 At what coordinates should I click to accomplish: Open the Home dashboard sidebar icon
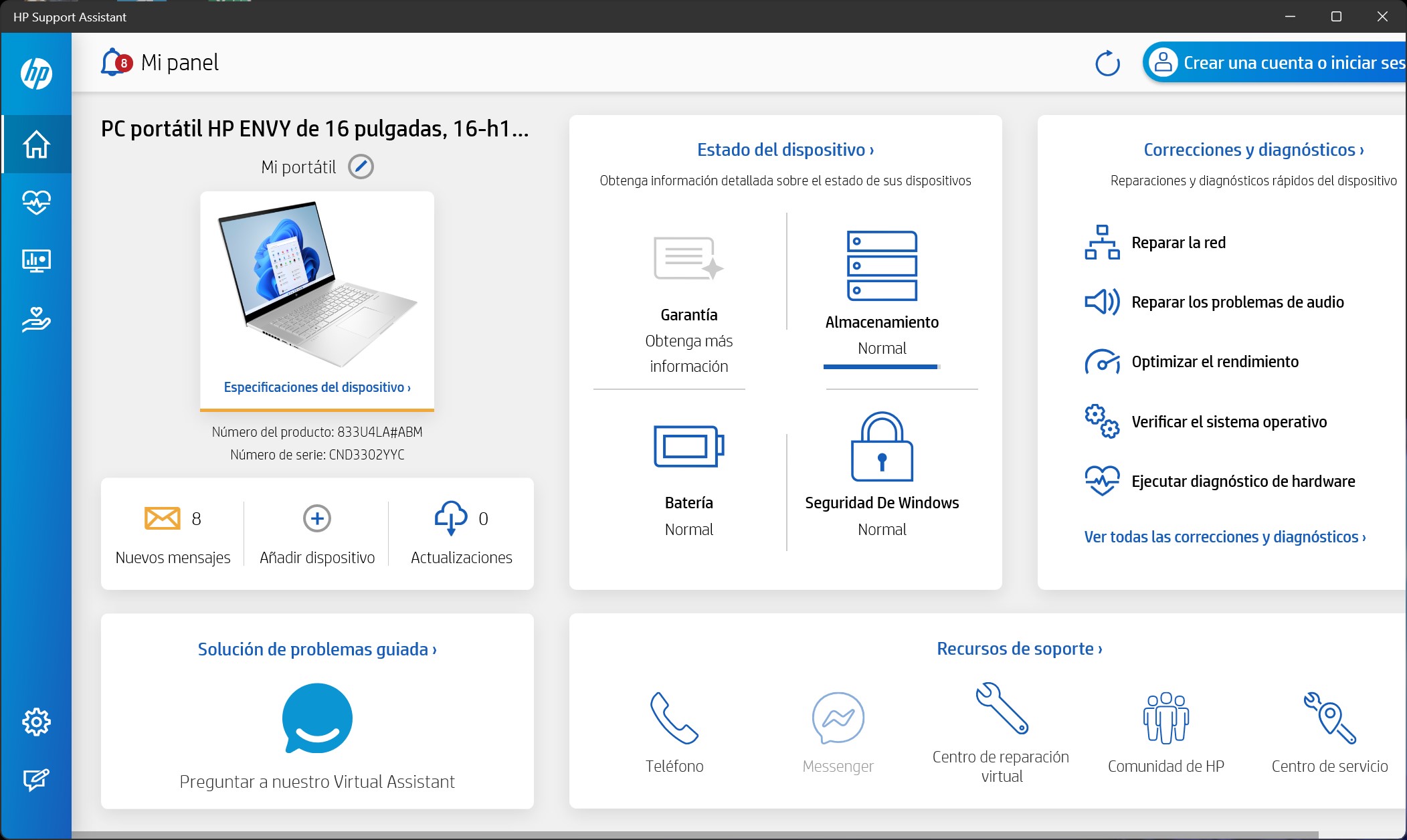pyautogui.click(x=36, y=144)
